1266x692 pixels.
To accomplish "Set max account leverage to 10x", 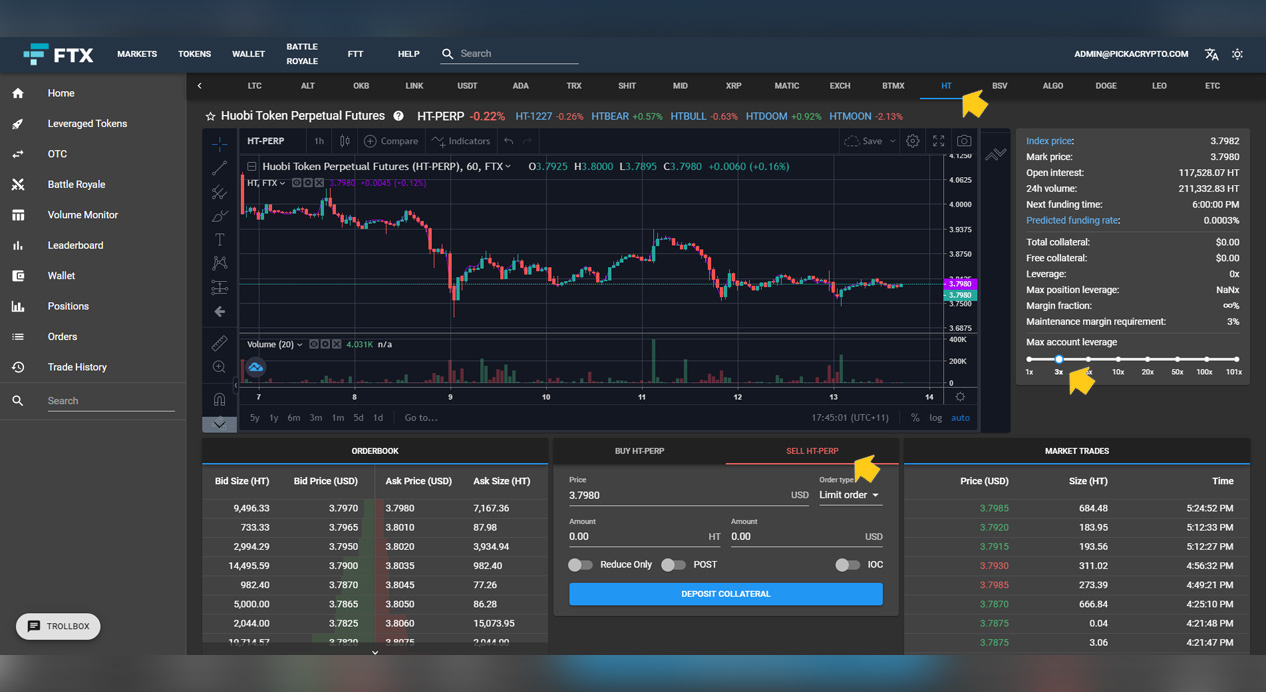I will click(x=1118, y=359).
